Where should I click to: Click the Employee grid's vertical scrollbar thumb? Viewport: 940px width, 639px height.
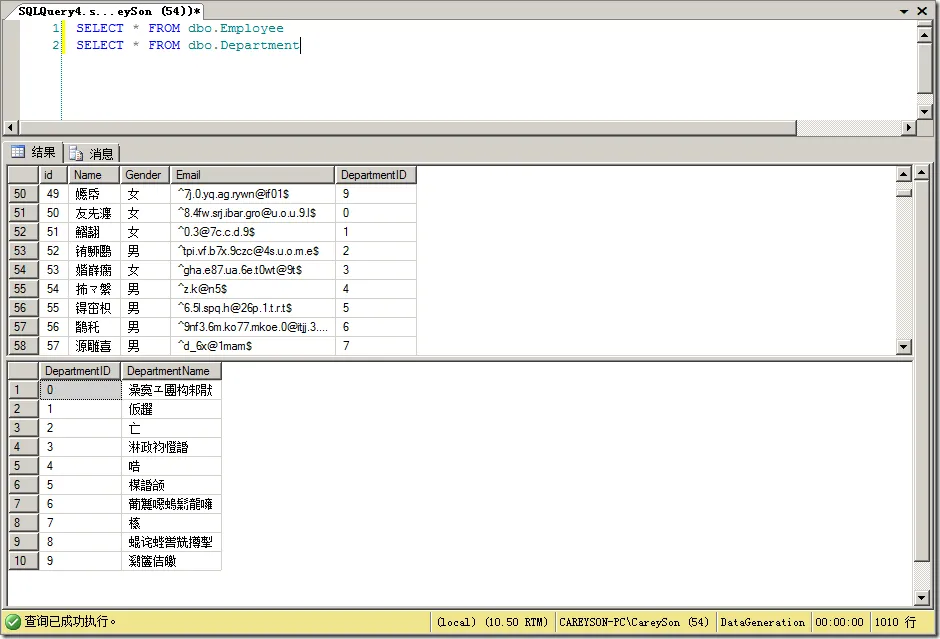[903, 192]
